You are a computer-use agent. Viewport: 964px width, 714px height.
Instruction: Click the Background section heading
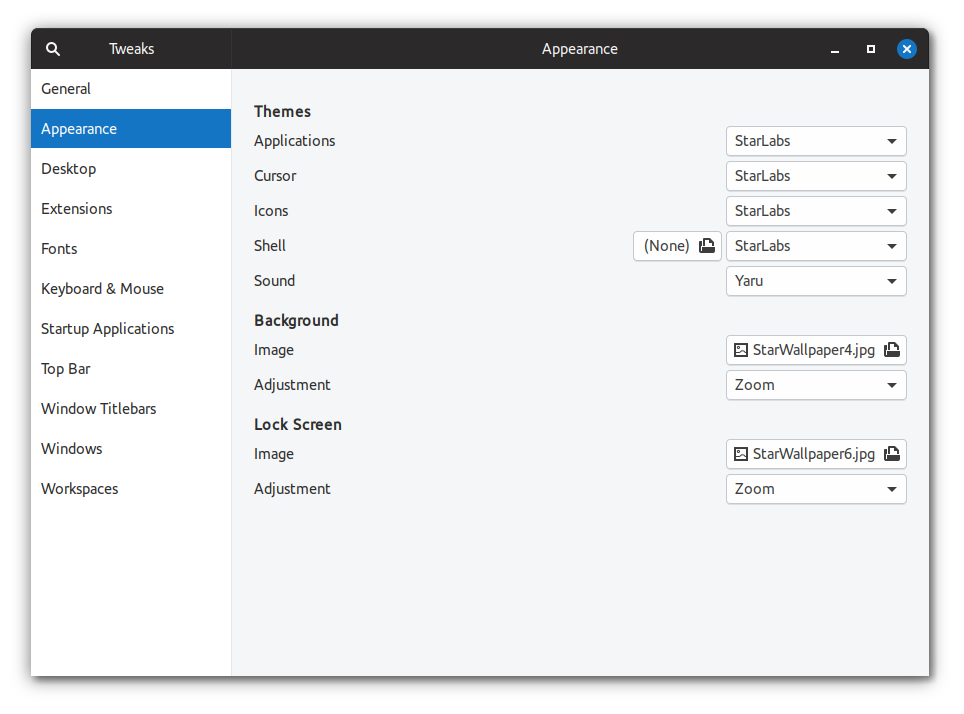tap(296, 321)
